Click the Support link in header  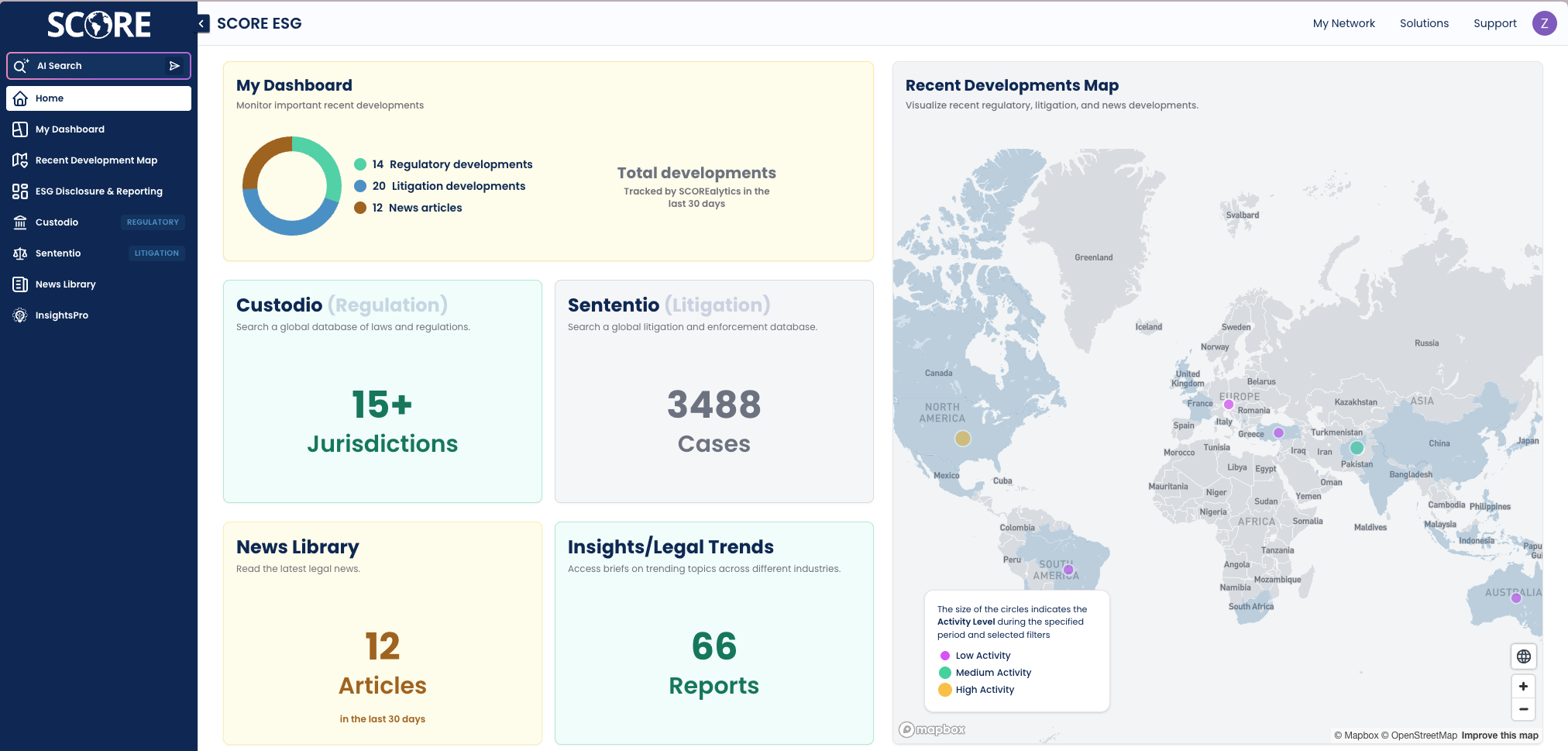1494,23
